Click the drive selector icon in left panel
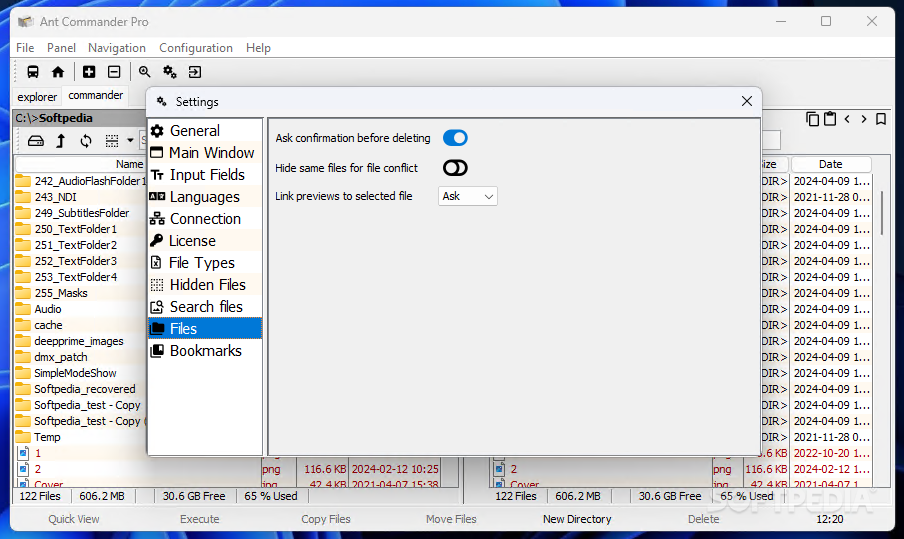 coord(36,141)
